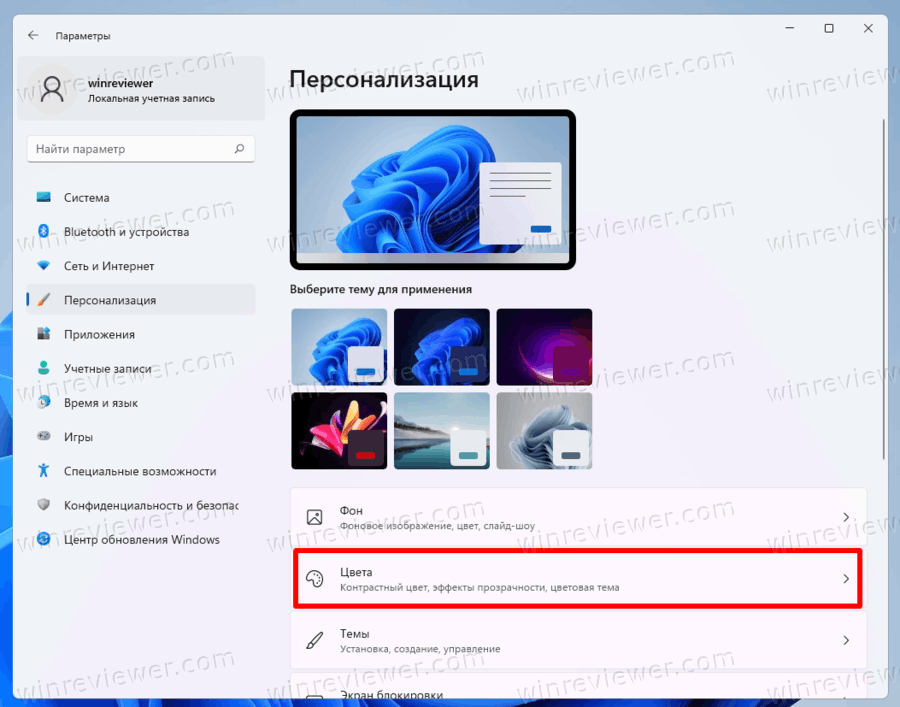900x707 pixels.
Task: Click the large desktop preview image
Action: pos(433,189)
